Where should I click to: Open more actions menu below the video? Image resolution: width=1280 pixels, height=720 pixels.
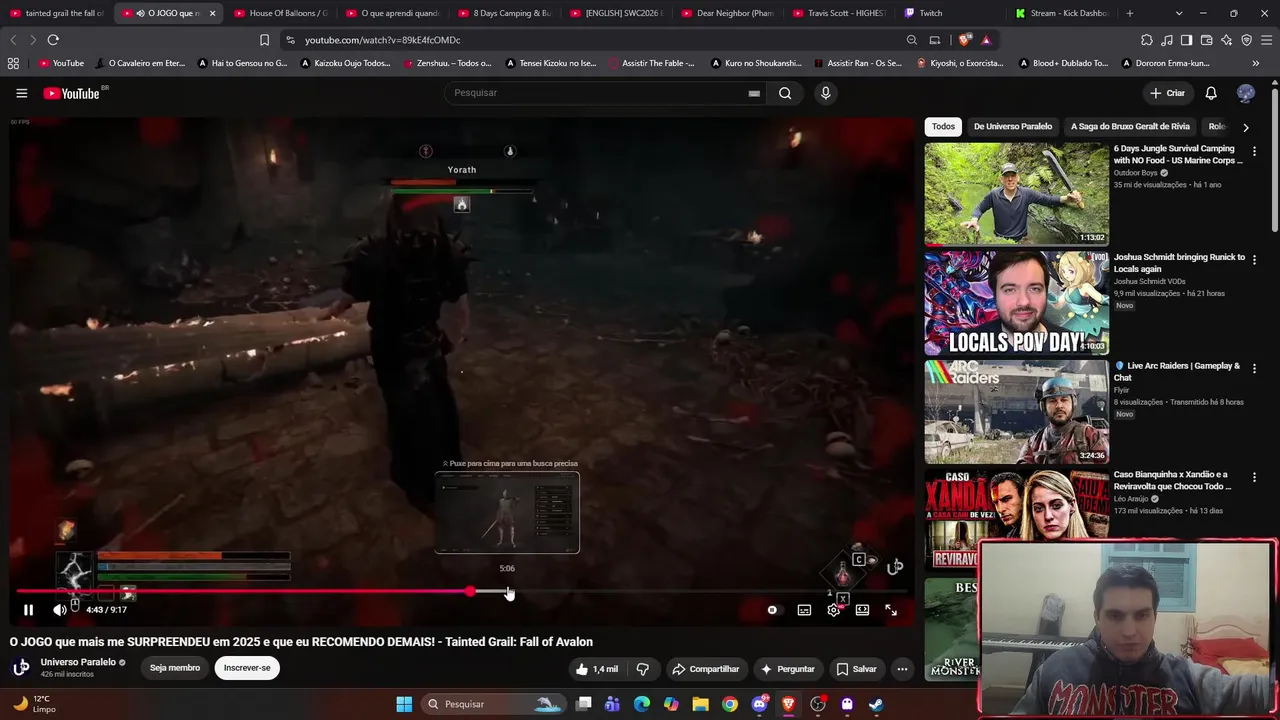point(902,669)
